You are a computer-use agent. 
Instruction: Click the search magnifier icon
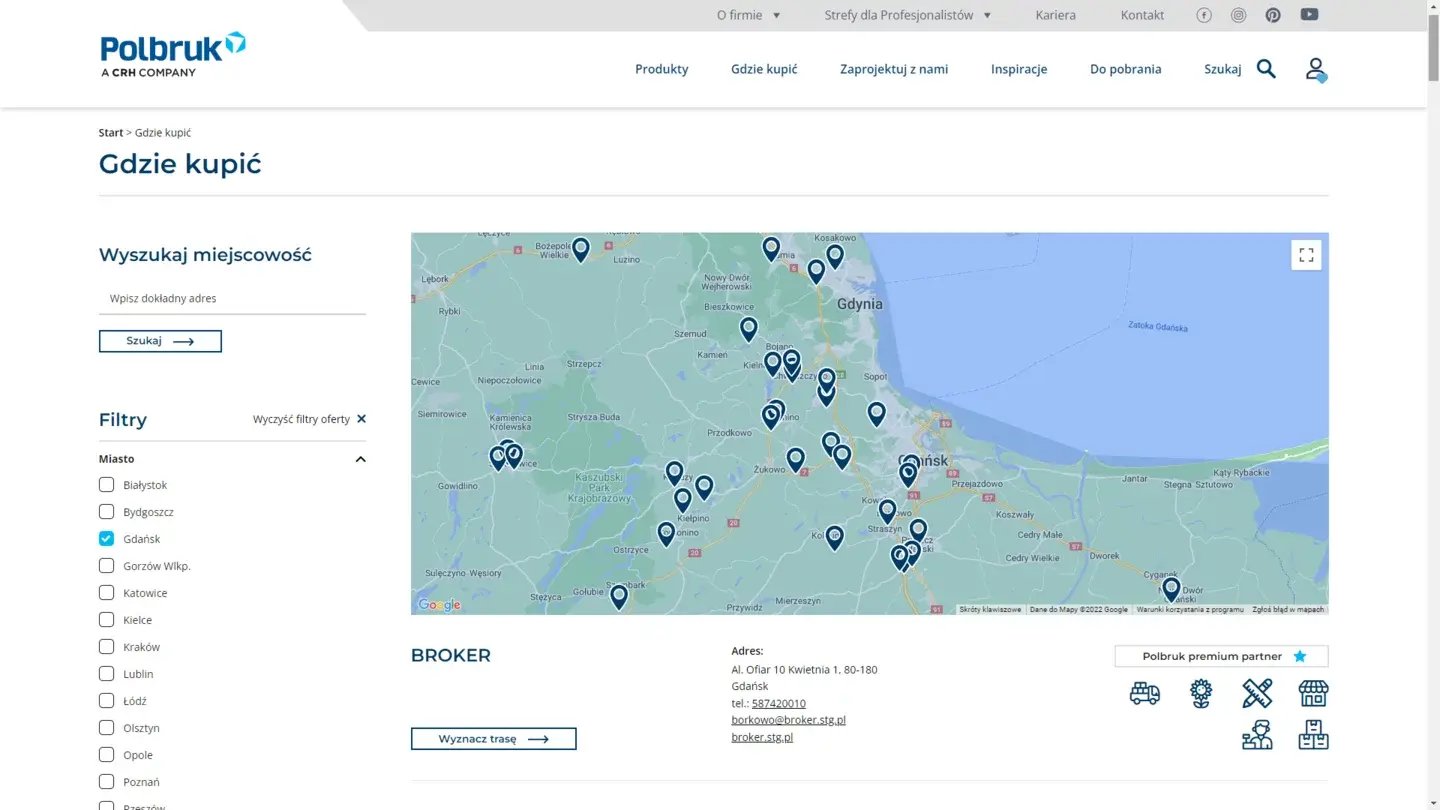click(1266, 69)
